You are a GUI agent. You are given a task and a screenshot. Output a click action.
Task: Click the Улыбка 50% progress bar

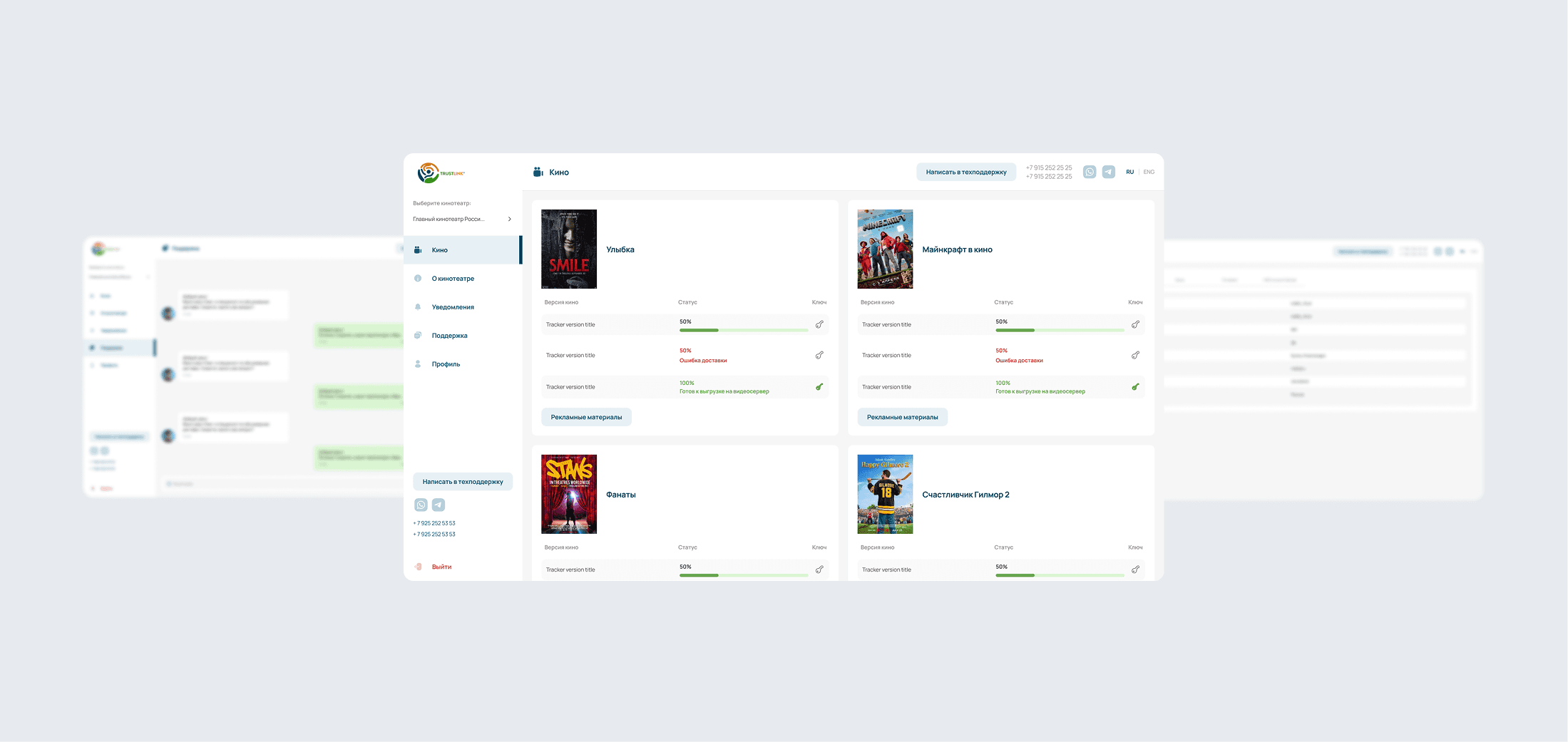tap(744, 330)
